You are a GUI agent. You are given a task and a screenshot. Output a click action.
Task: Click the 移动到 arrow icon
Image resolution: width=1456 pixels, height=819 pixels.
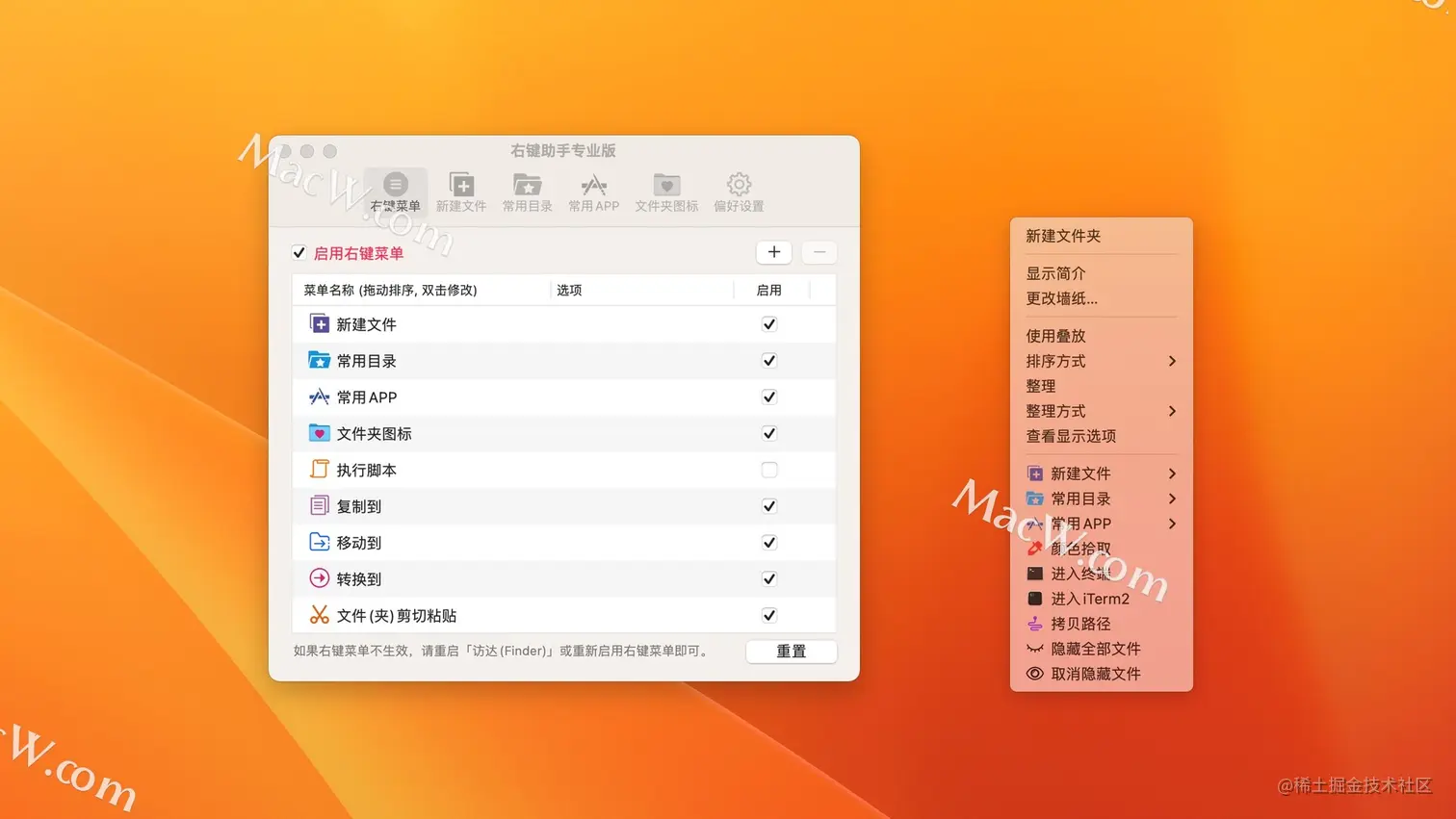coord(319,542)
